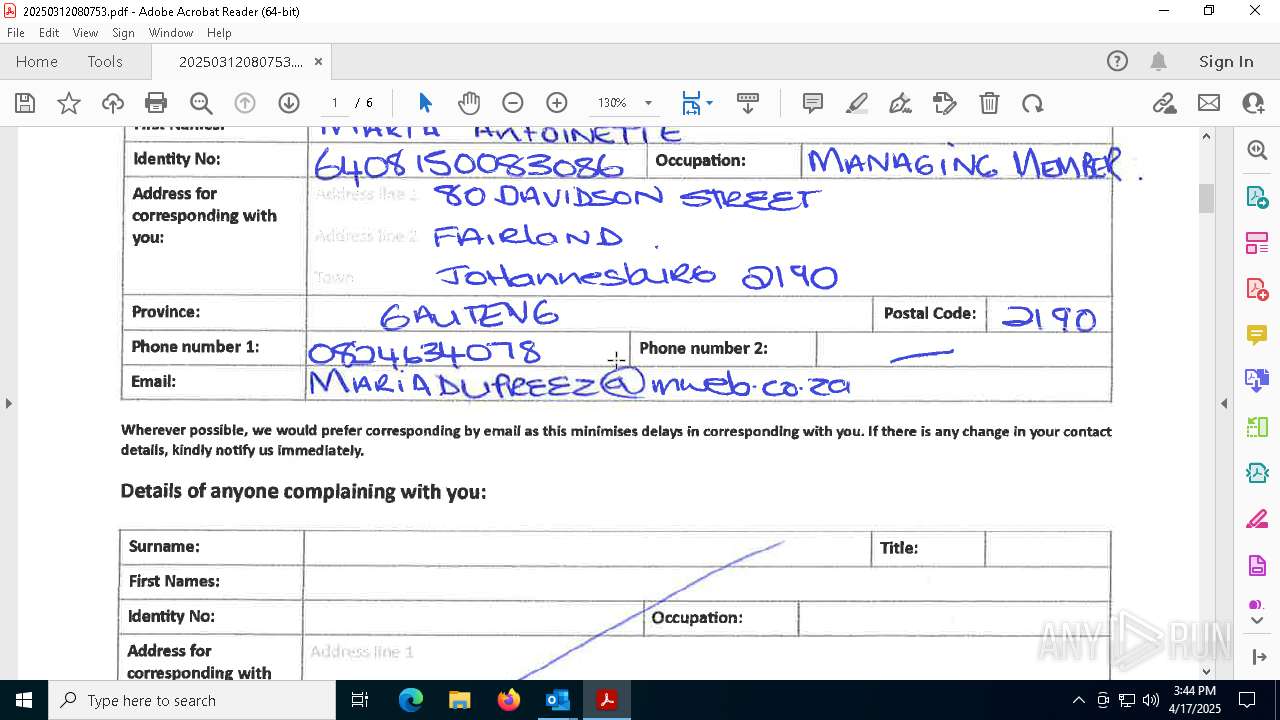The image size is (1280, 720).
Task: Star this file as a favorite
Action: [x=69, y=103]
